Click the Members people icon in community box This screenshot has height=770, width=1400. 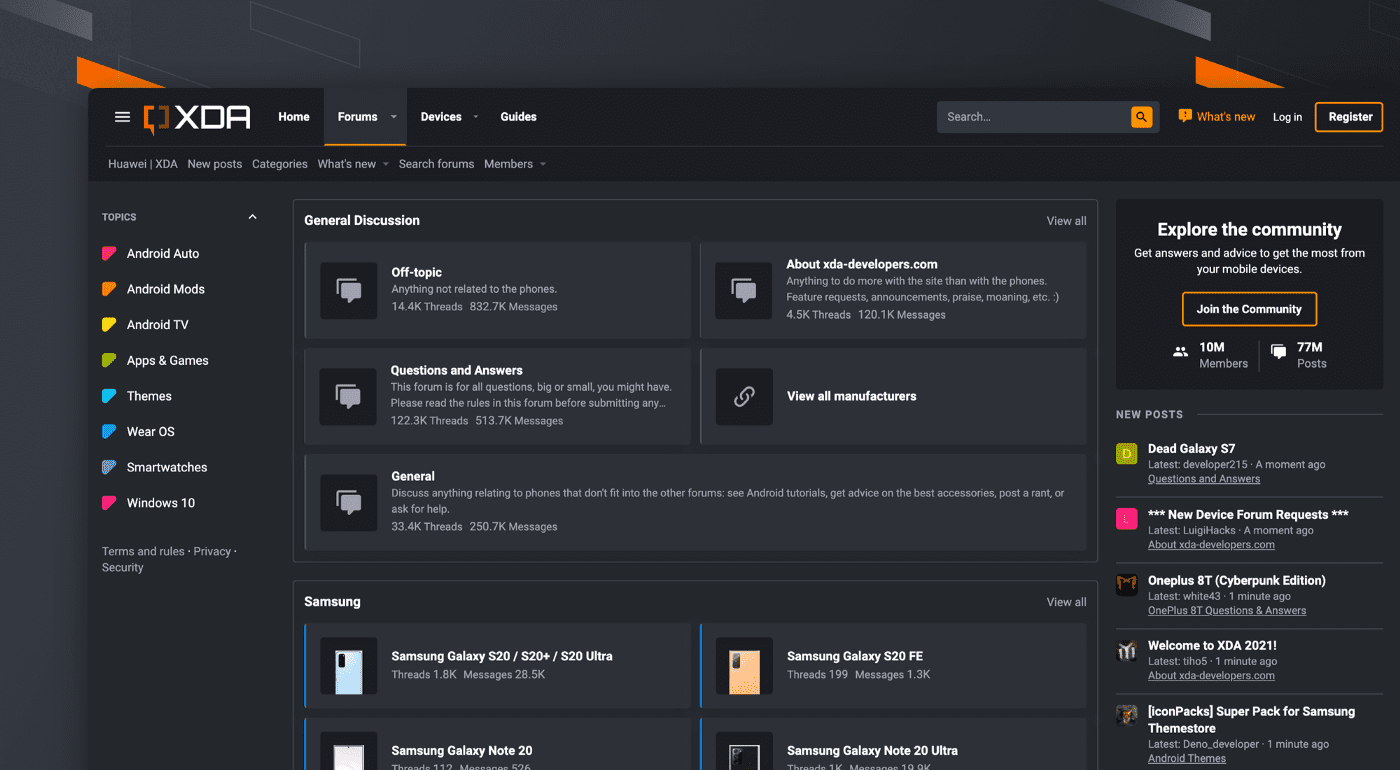tap(1180, 352)
